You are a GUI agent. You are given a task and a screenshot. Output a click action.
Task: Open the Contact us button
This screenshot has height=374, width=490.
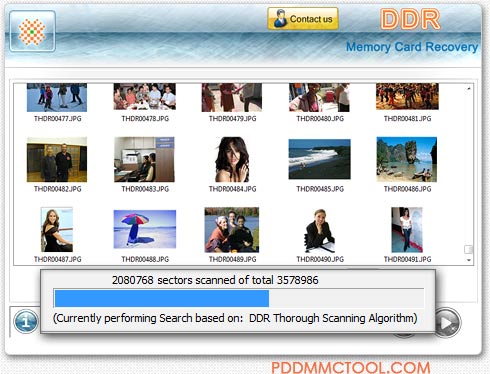point(303,19)
